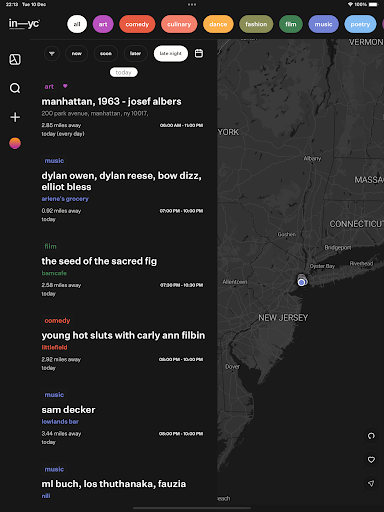Tap the blue location marker on map
This screenshot has width=384, height=512.
pos(302,282)
